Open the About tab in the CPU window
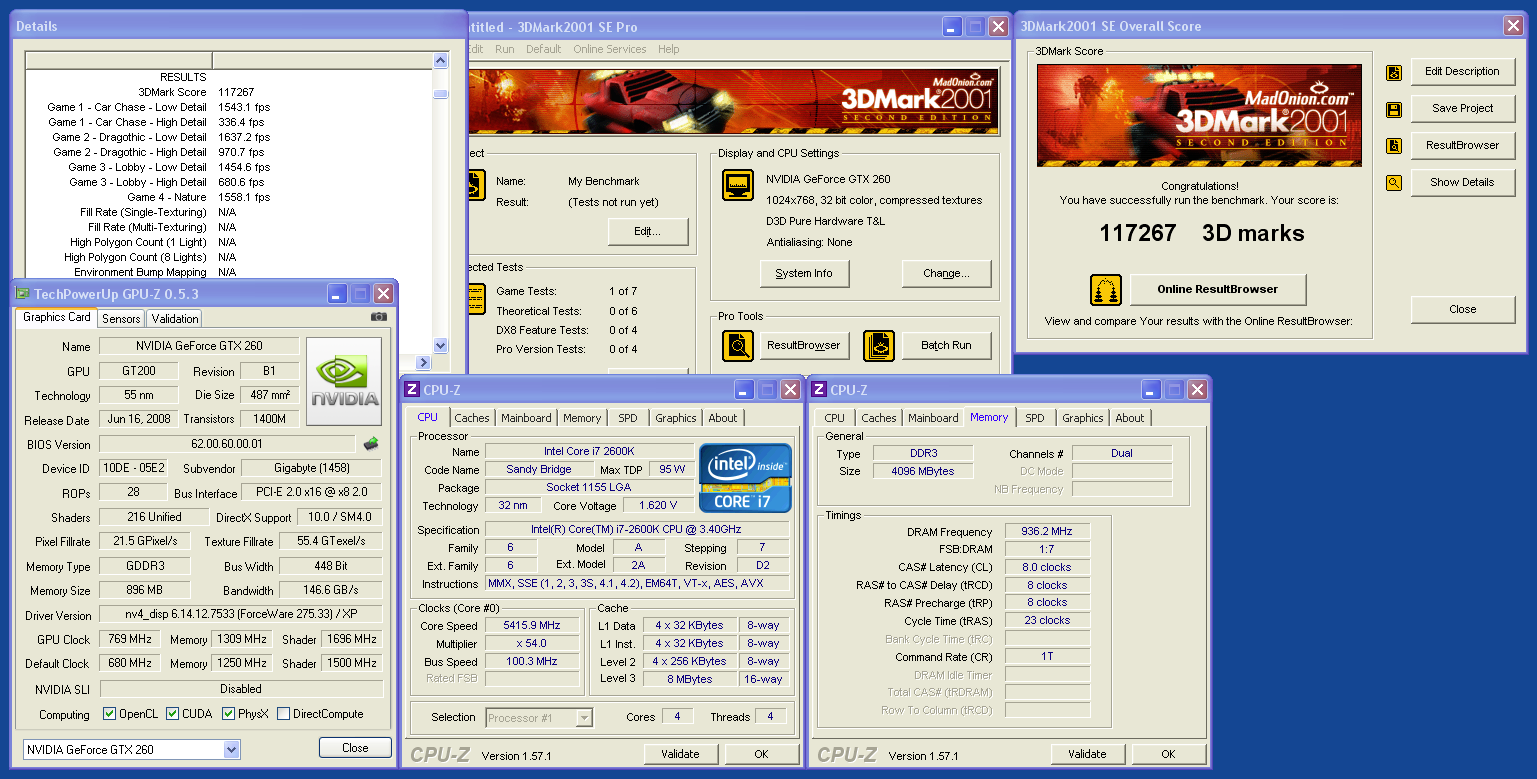Screen dimensions: 1537x779 tap(723, 418)
